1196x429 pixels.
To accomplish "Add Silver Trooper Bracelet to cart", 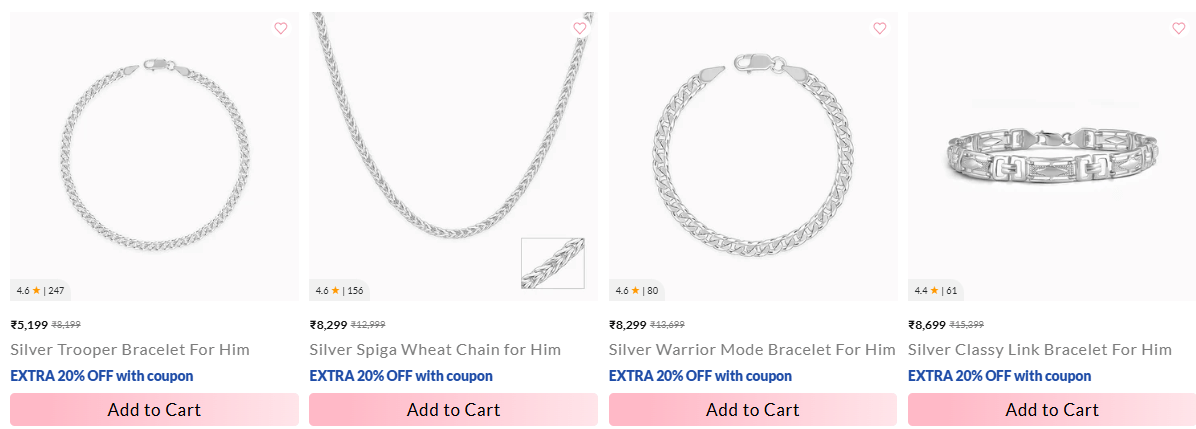I will pyautogui.click(x=154, y=410).
